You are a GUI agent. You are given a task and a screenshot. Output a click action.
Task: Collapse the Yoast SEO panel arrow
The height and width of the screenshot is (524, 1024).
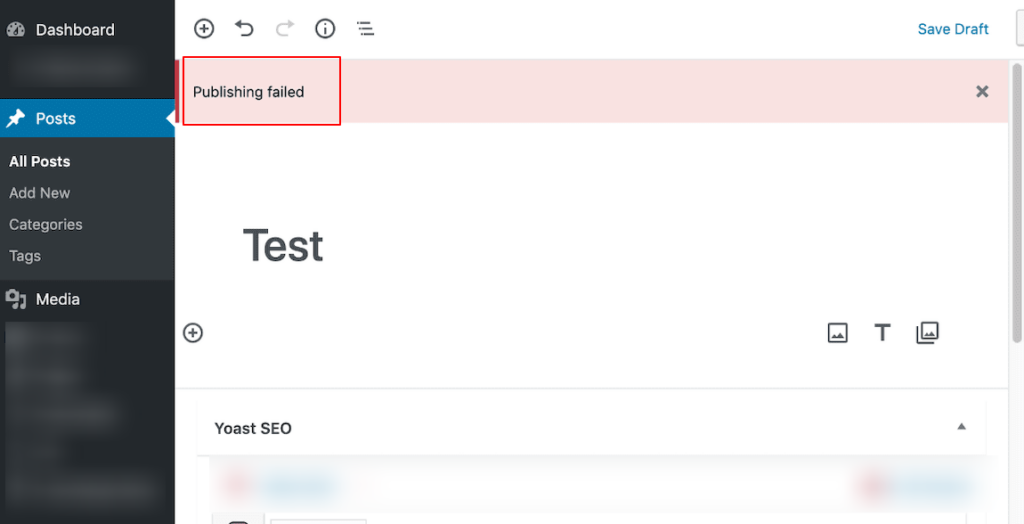961,427
